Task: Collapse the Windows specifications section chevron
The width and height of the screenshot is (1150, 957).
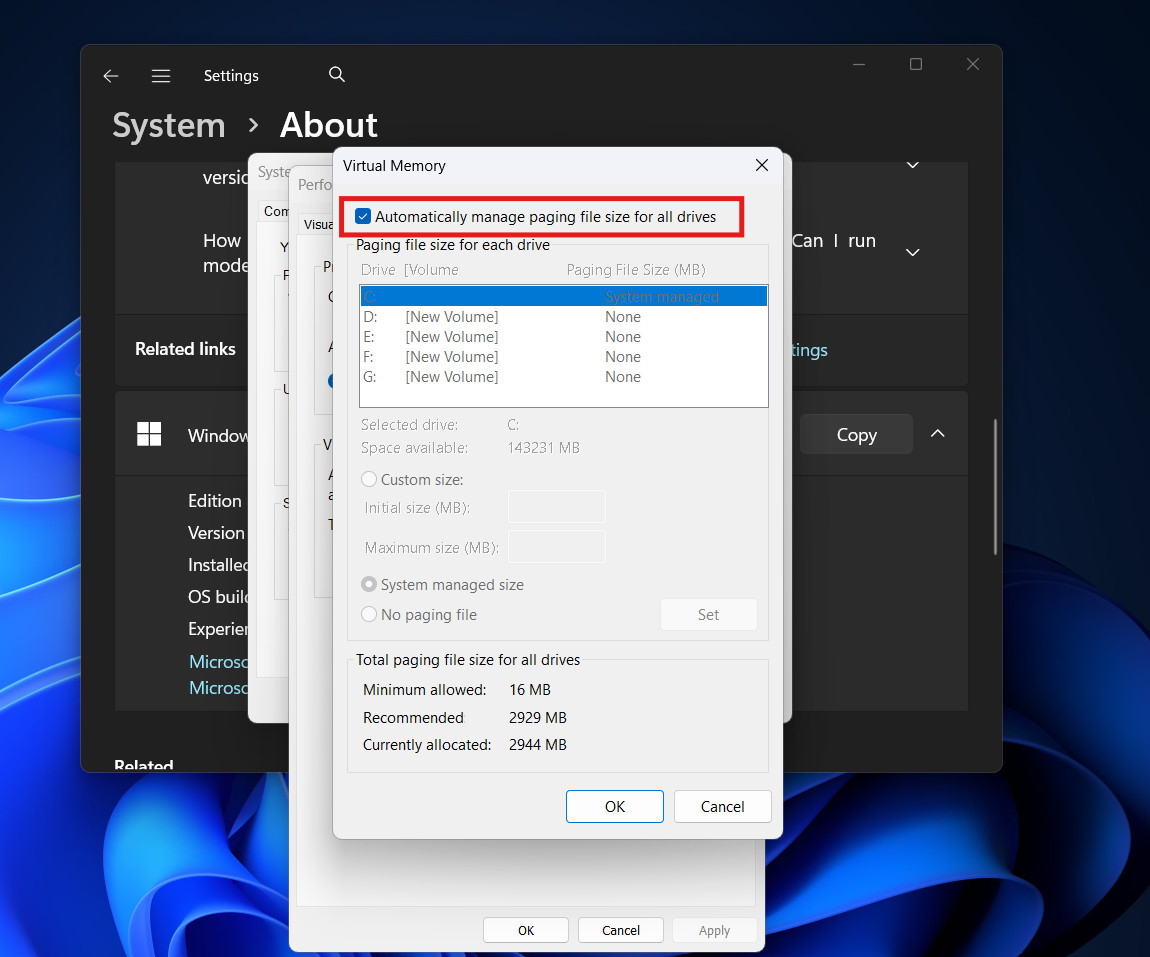Action: click(x=937, y=434)
